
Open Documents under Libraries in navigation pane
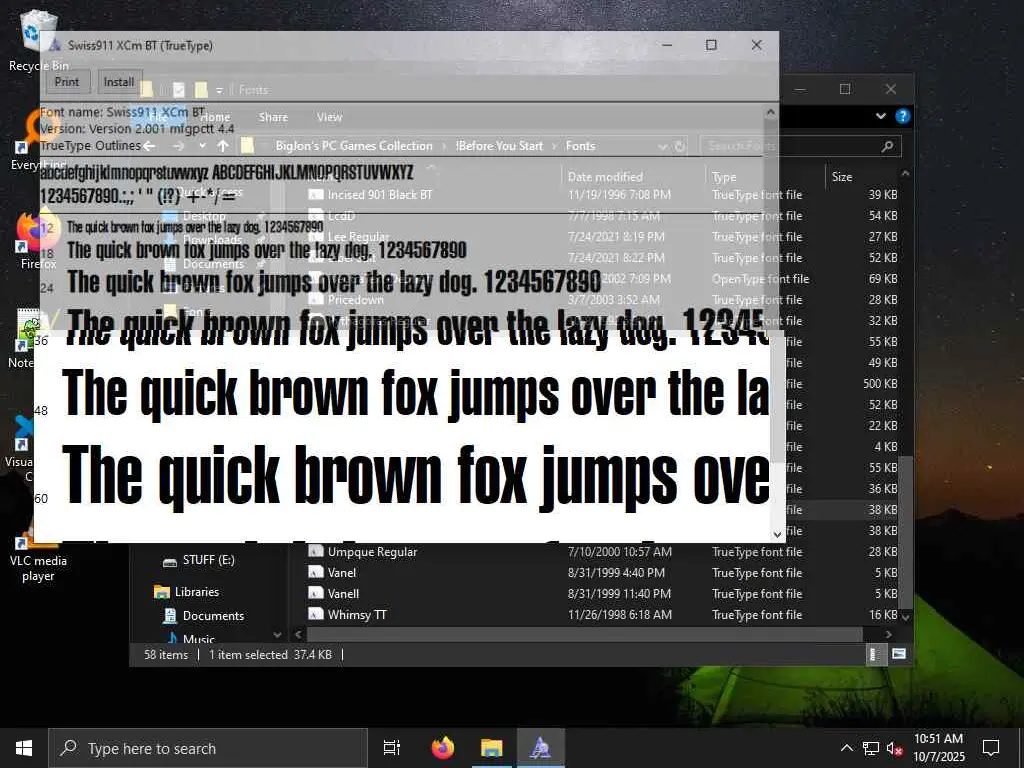pyautogui.click(x=213, y=616)
